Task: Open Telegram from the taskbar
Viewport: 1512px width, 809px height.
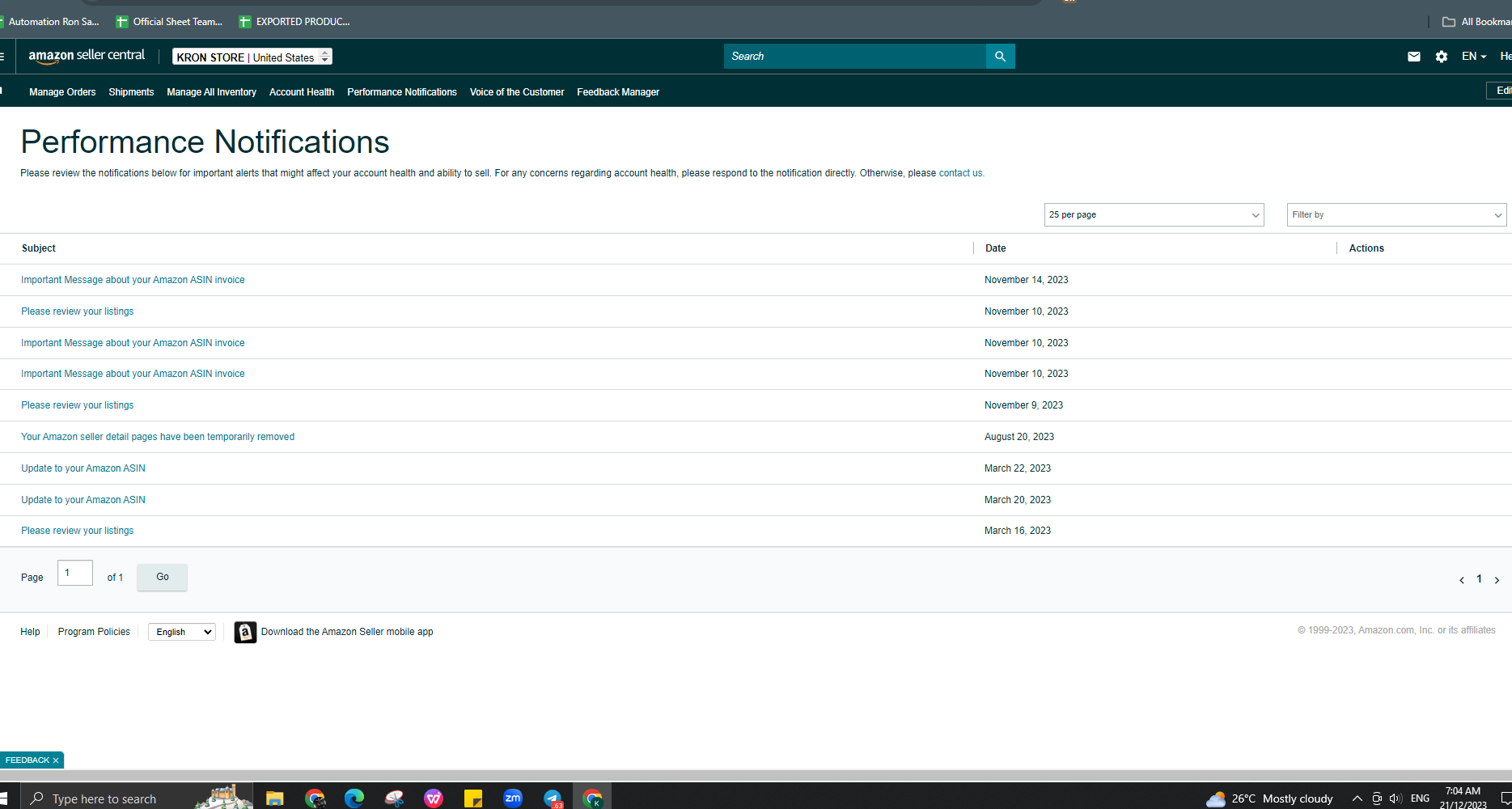Action: 553,798
